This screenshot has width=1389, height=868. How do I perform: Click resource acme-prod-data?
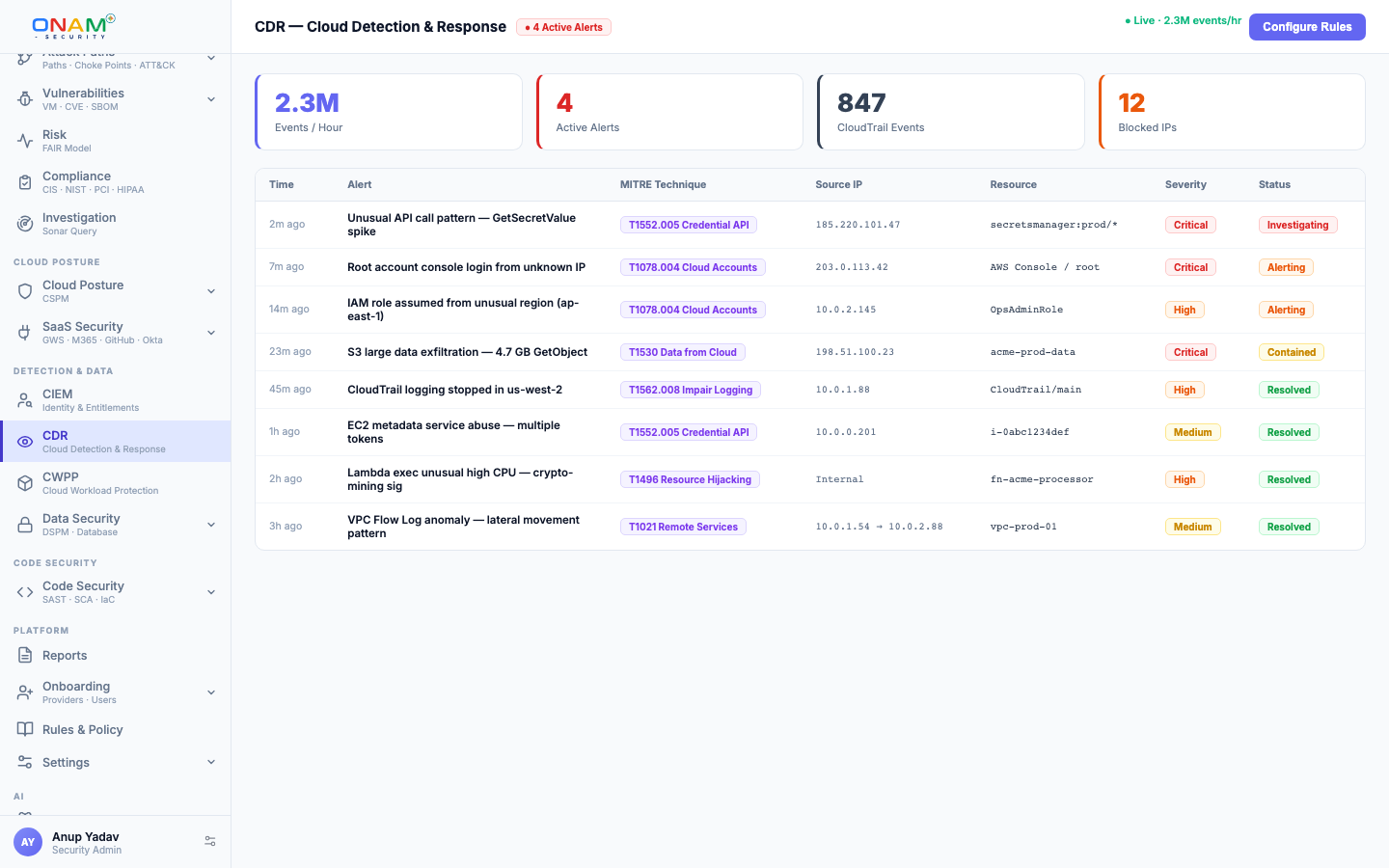pos(1032,352)
